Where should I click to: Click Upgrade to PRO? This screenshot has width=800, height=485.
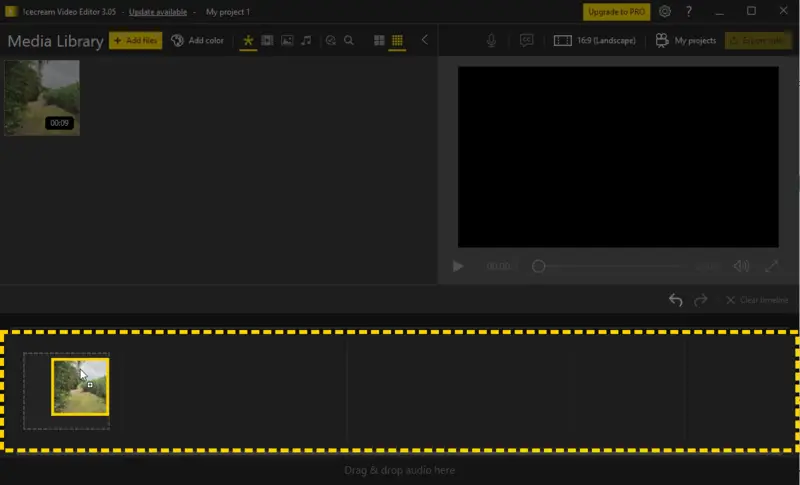point(616,12)
